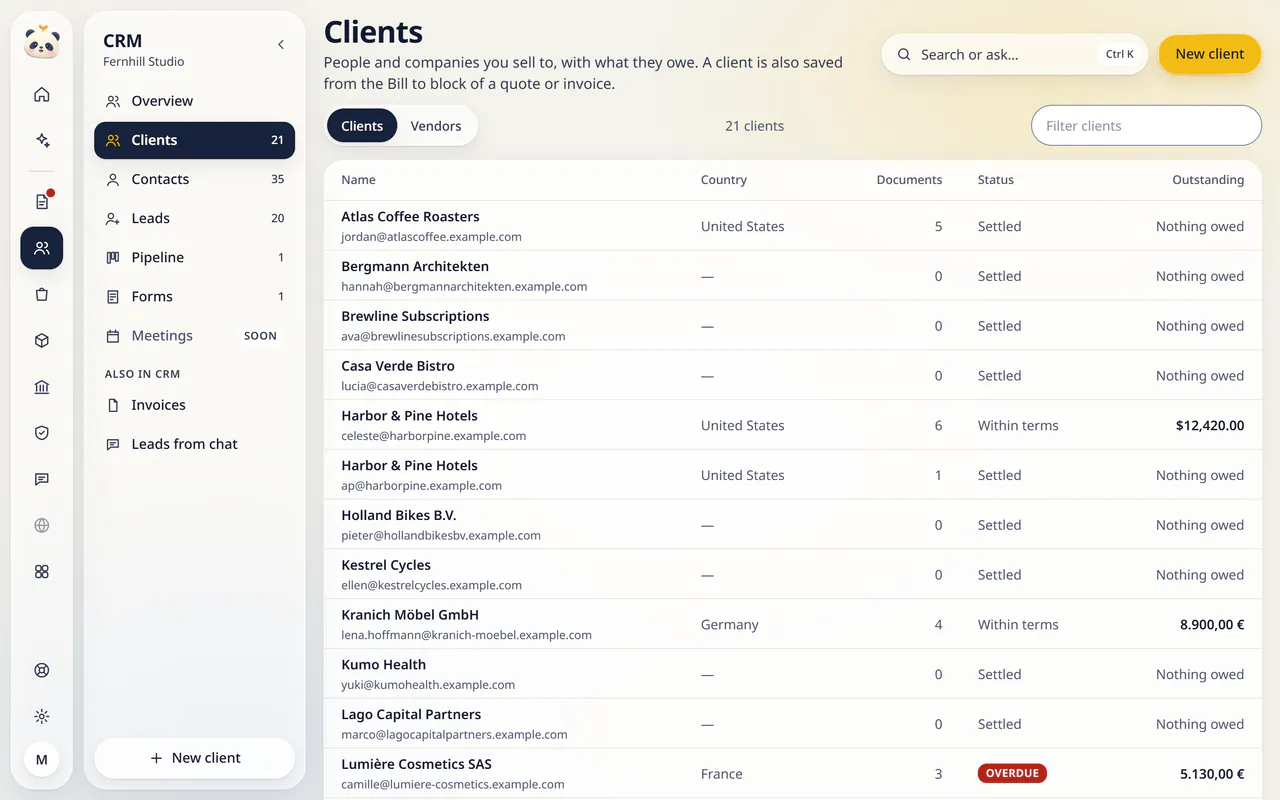Sort by the Country column header
This screenshot has width=1280, height=800.
724,180
